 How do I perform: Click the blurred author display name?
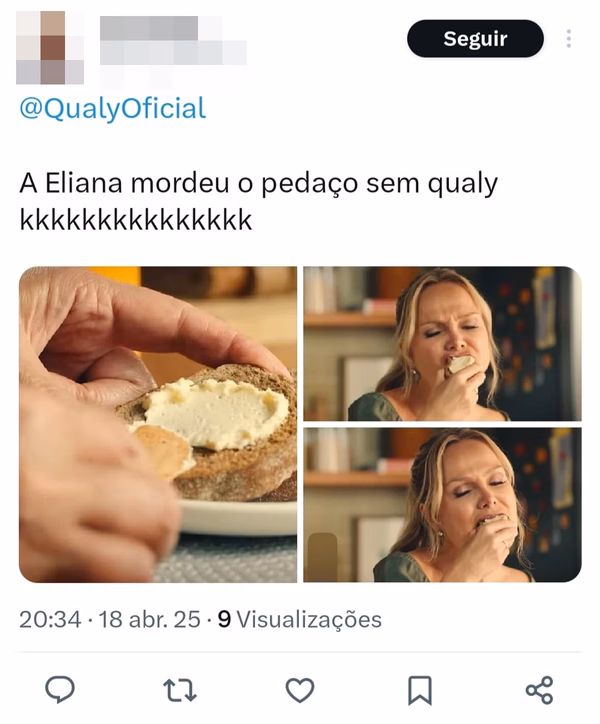149,28
